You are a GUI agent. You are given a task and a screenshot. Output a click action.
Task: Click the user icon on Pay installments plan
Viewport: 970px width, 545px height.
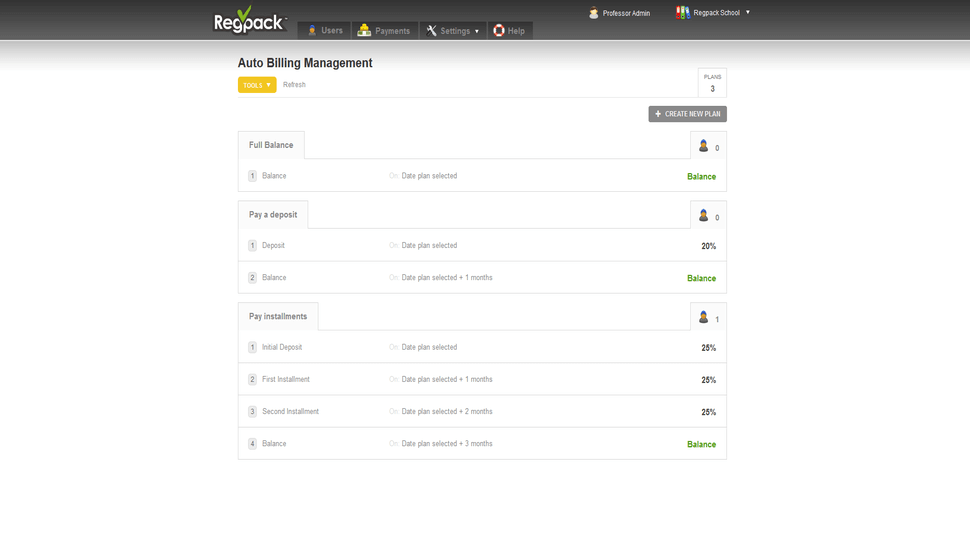coord(703,317)
